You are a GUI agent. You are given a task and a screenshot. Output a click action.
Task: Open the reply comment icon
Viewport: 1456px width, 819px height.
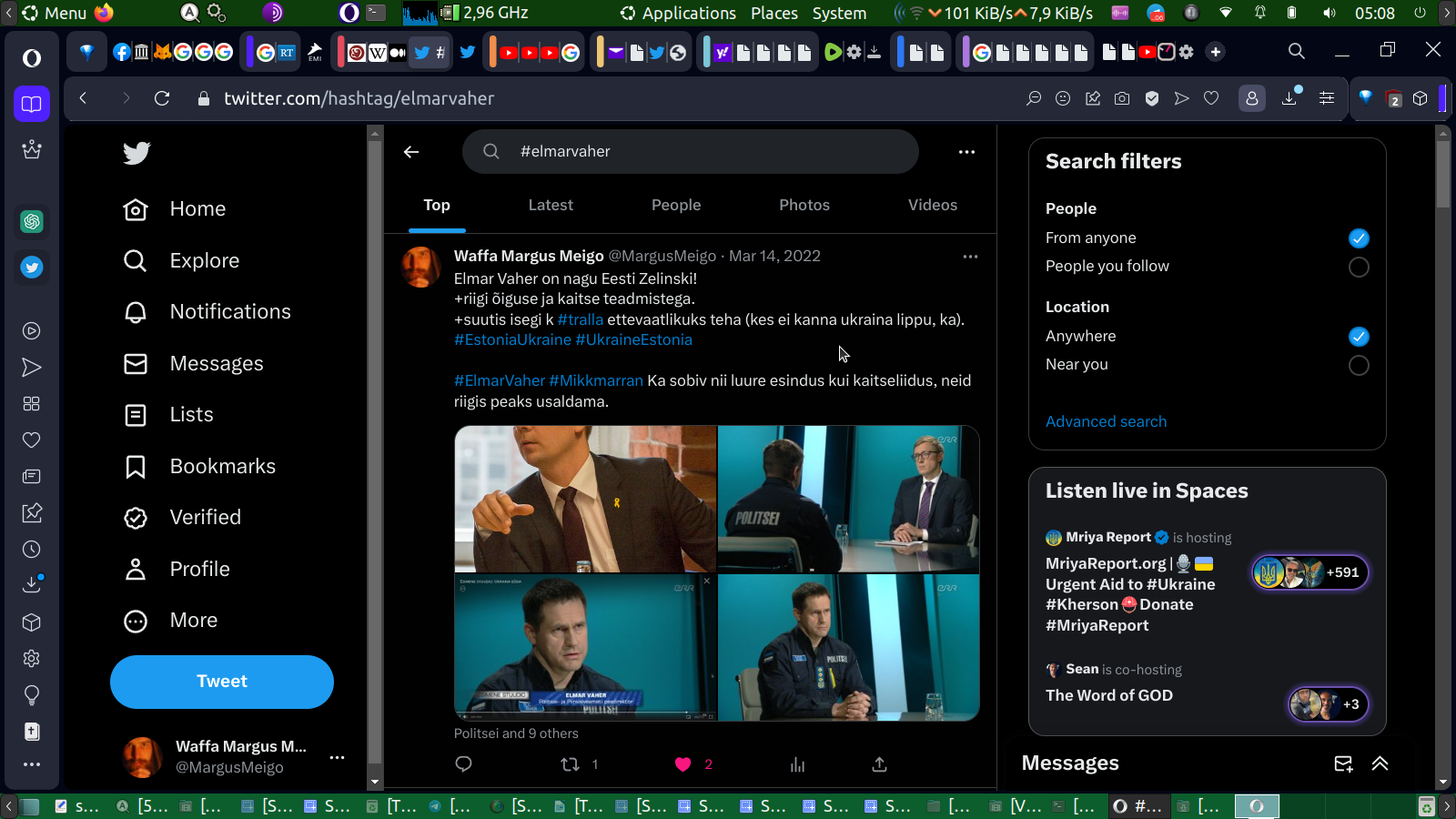(x=463, y=764)
